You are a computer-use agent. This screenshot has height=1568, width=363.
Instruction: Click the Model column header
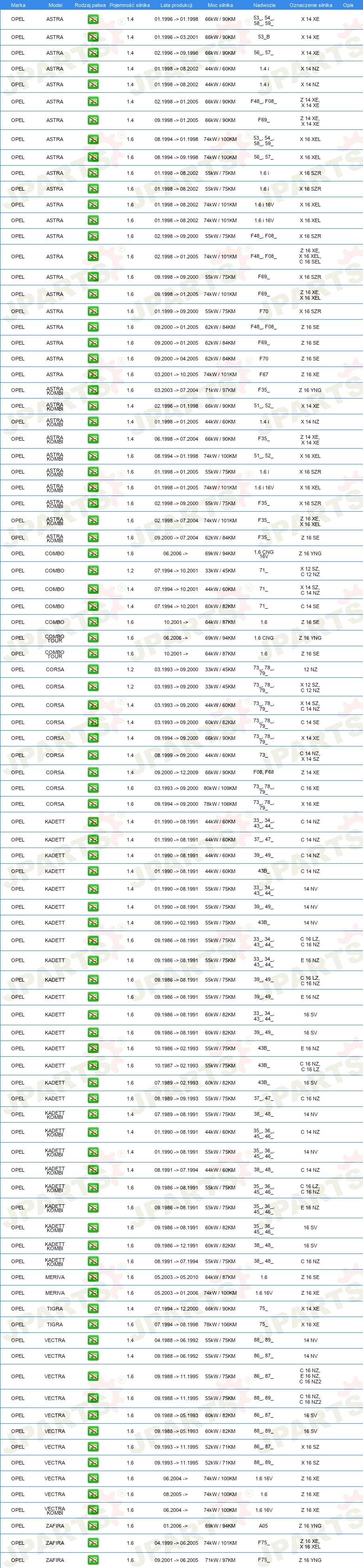pyautogui.click(x=55, y=5)
